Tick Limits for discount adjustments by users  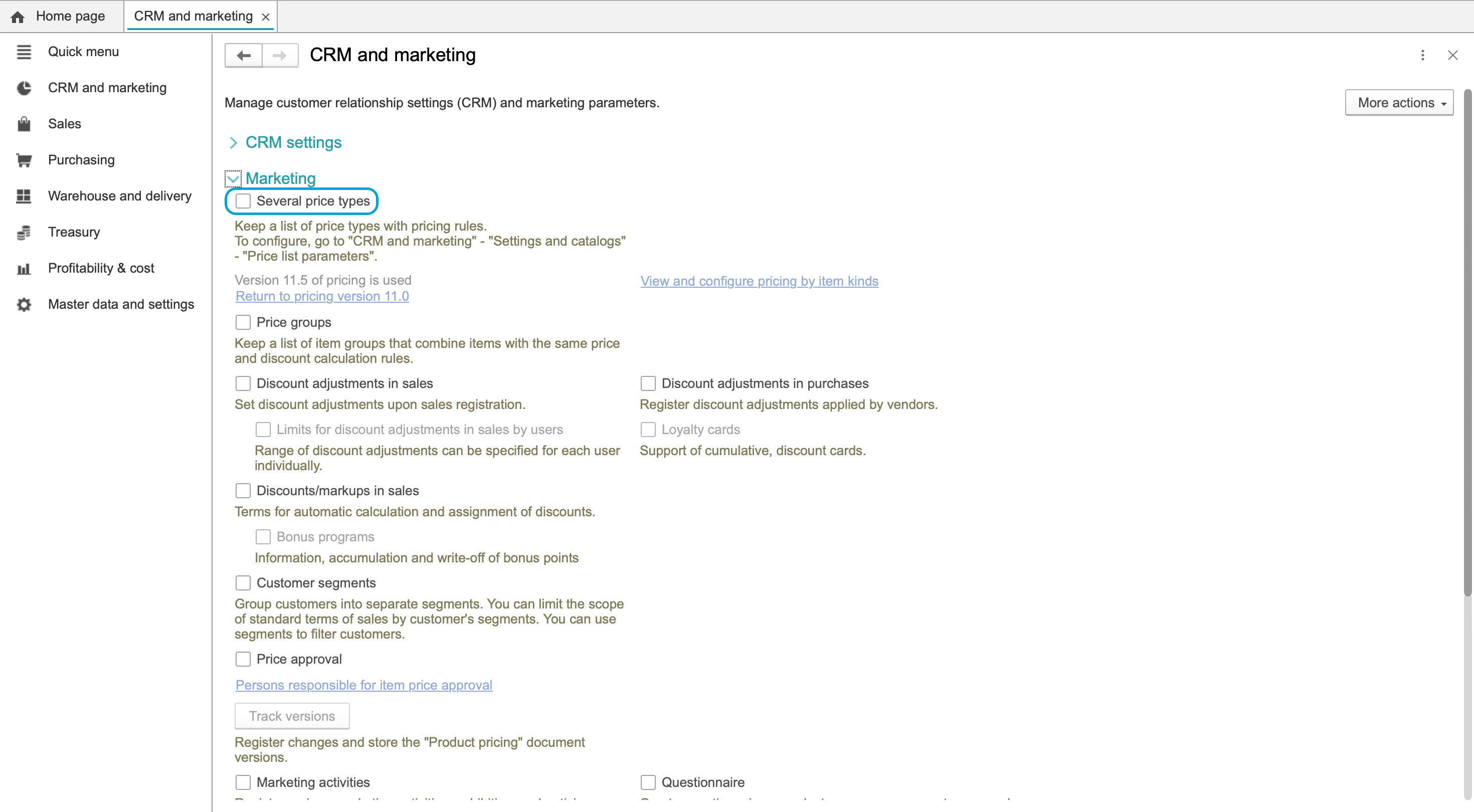(x=263, y=429)
